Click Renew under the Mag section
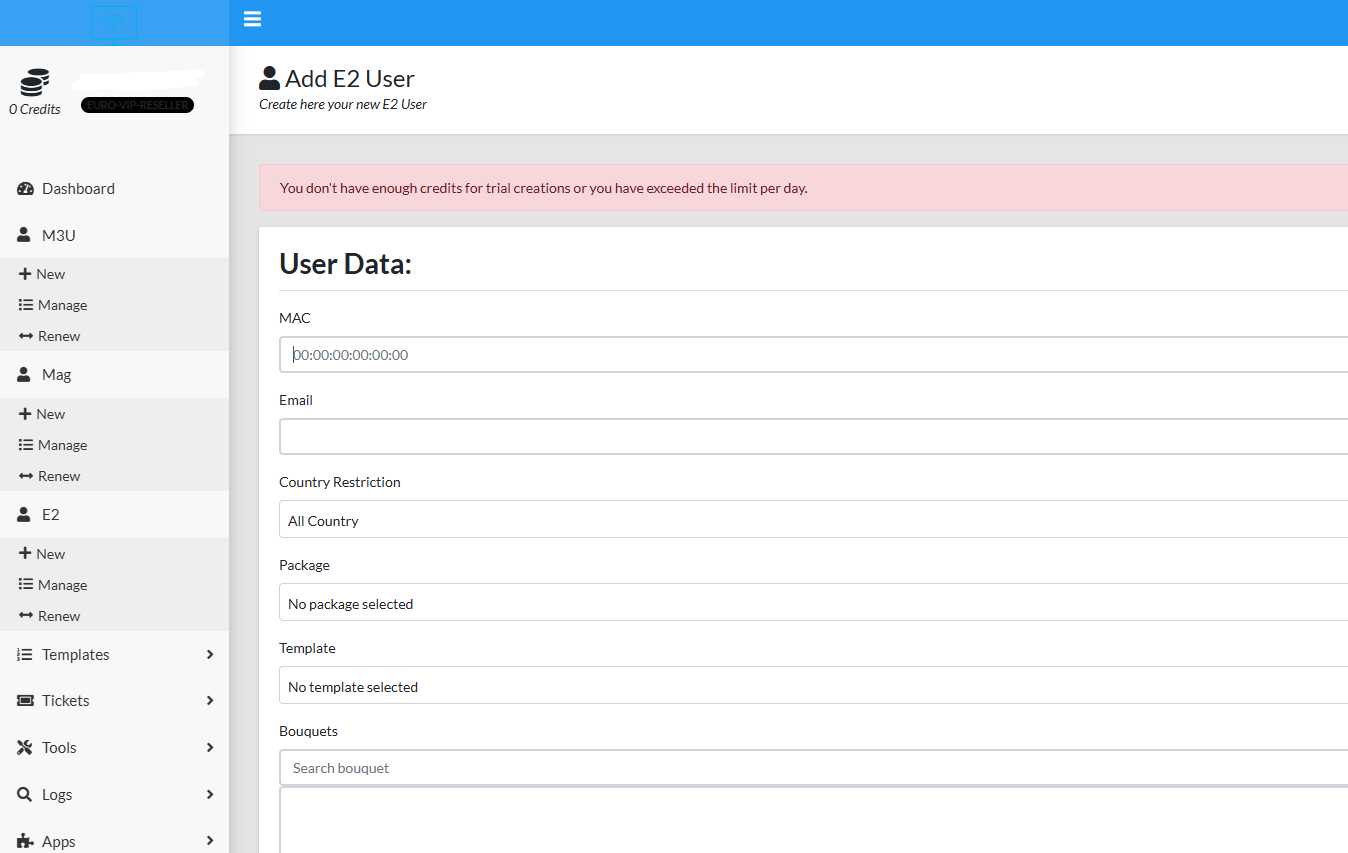This screenshot has height=853, width=1348. (58, 476)
